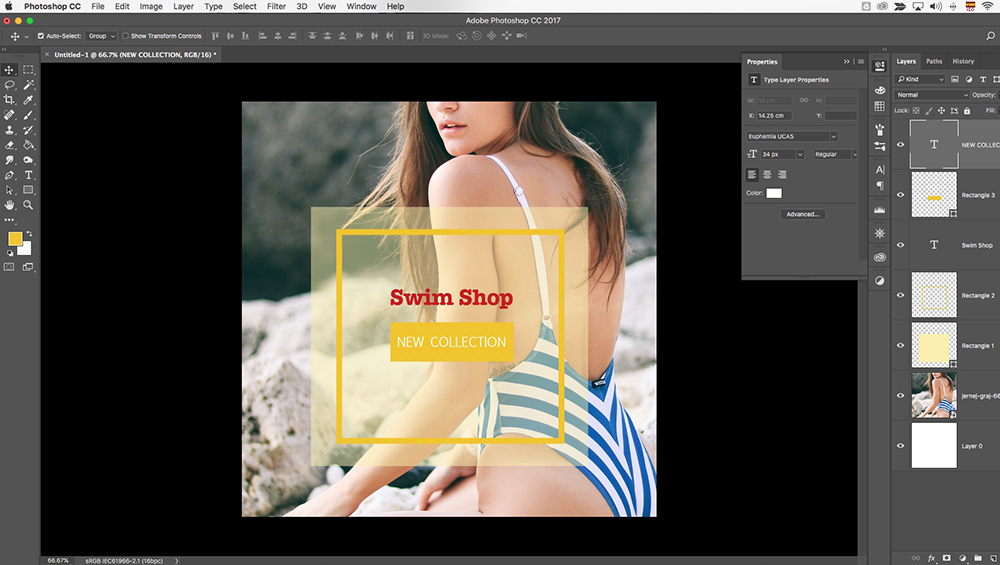The width and height of the screenshot is (1000, 565).
Task: Open Character panel icon in dock
Action: 880,170
